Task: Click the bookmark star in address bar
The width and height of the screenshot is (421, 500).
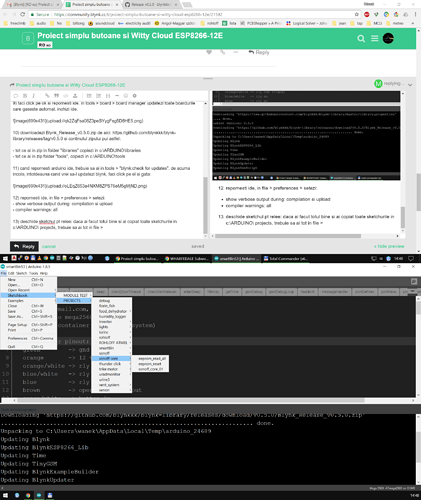Action: 357,14
